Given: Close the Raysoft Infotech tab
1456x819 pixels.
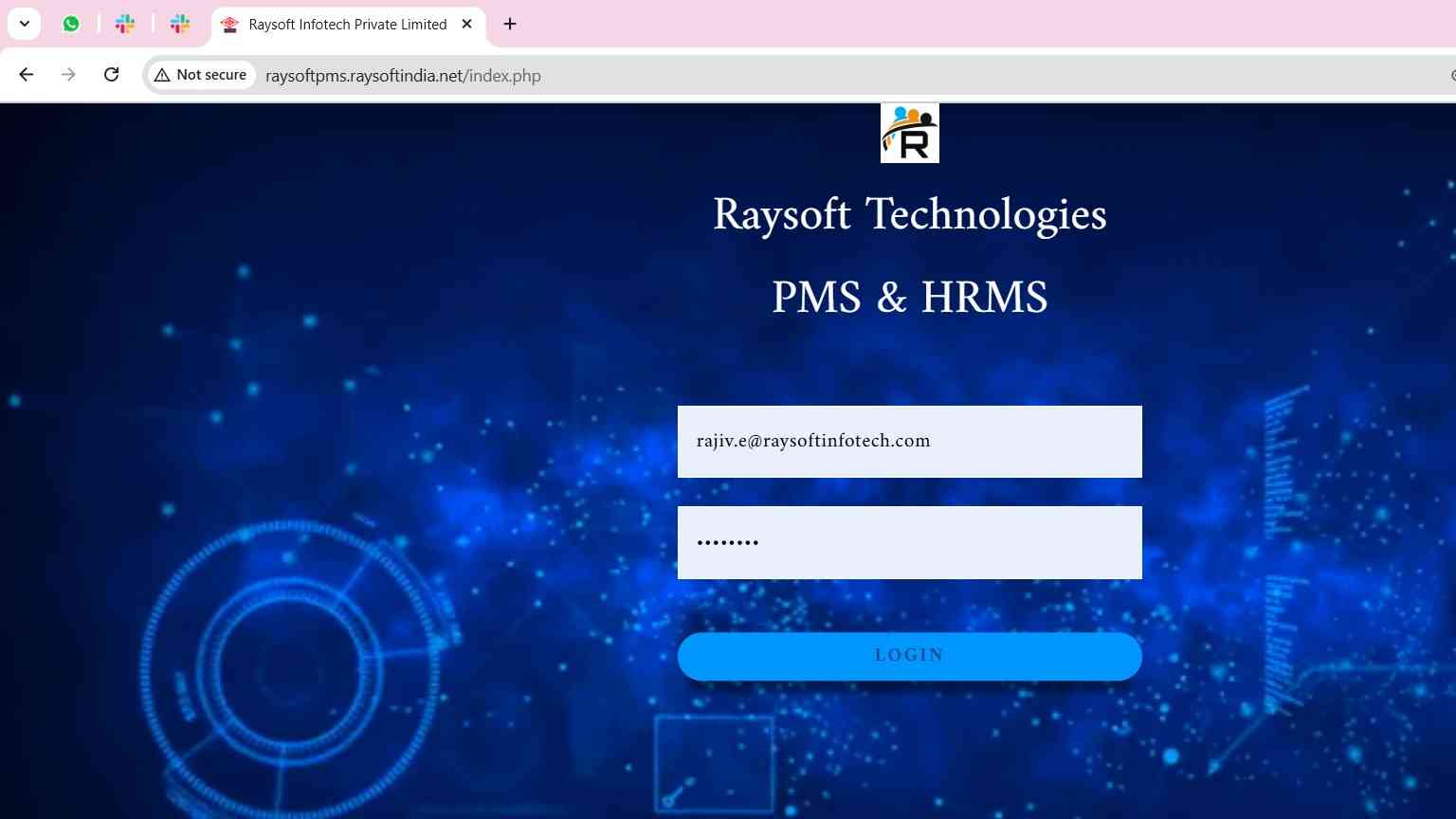Looking at the screenshot, I should click(x=466, y=24).
